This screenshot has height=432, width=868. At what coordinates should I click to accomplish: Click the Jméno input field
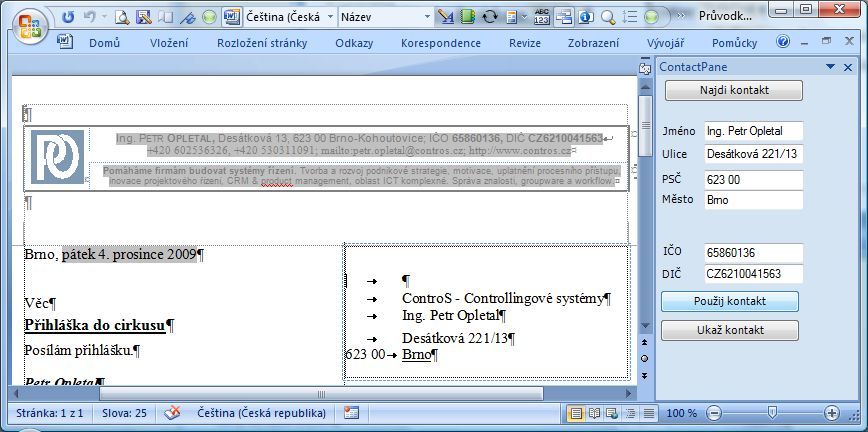coord(753,131)
